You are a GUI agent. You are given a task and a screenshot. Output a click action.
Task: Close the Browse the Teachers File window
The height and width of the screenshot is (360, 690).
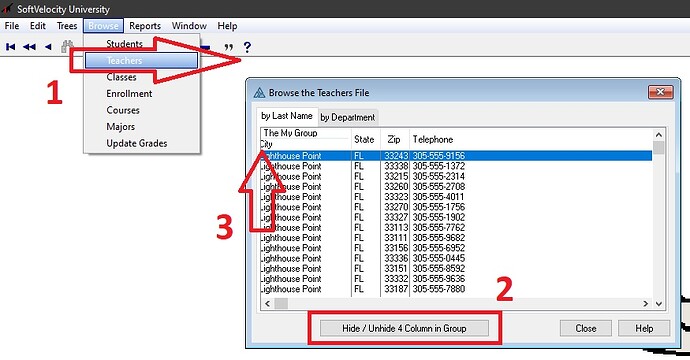point(661,92)
